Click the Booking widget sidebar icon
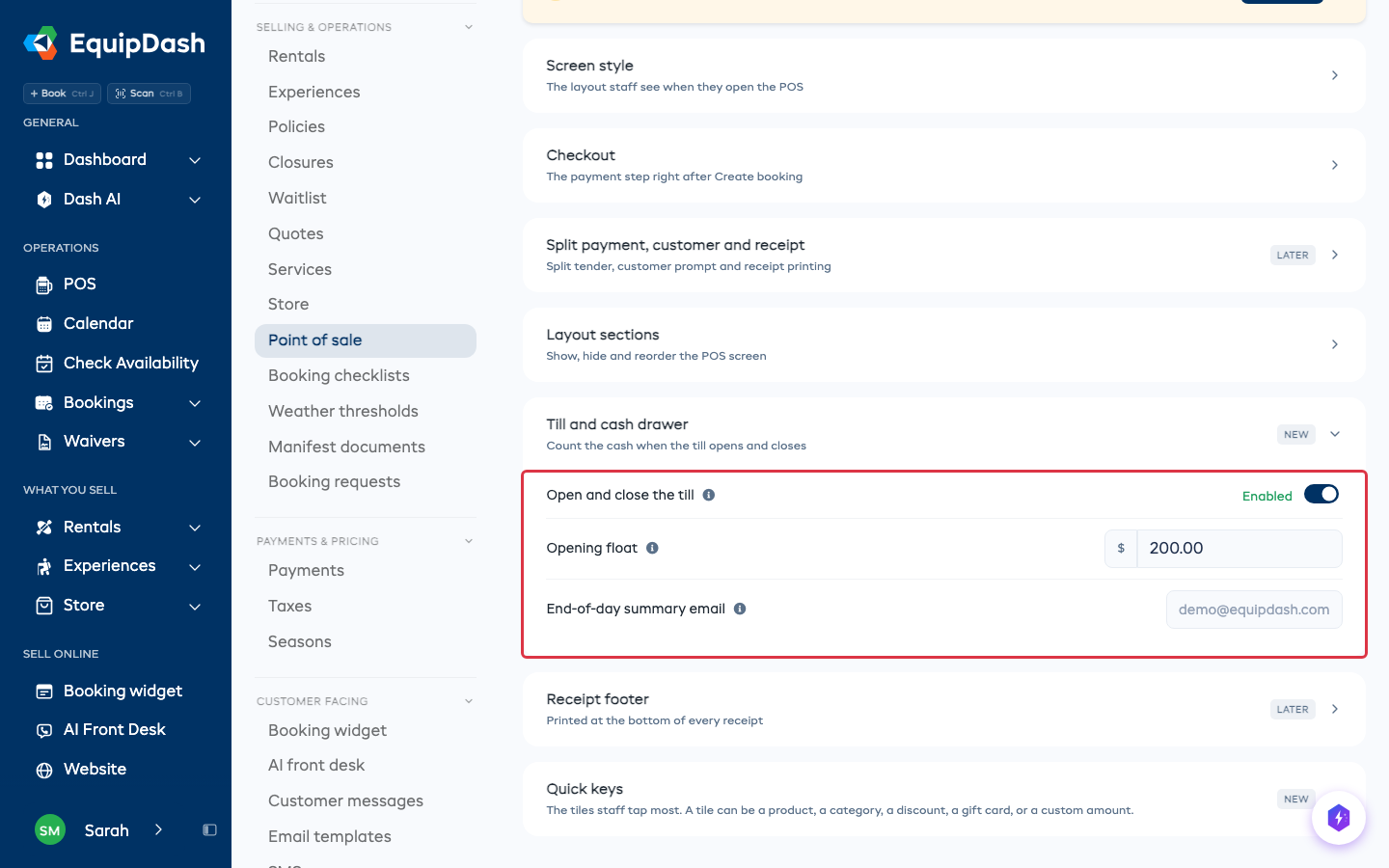 point(44,692)
